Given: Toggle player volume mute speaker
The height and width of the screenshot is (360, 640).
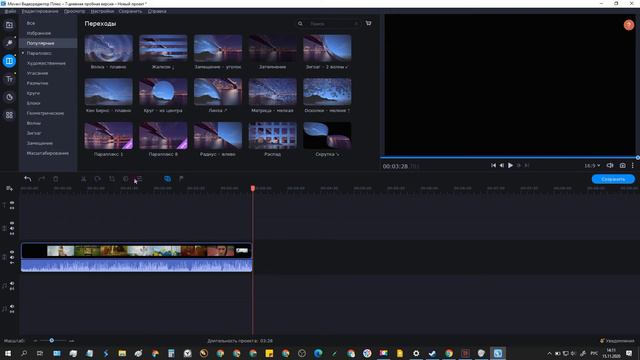Looking at the screenshot, I should coord(610,165).
